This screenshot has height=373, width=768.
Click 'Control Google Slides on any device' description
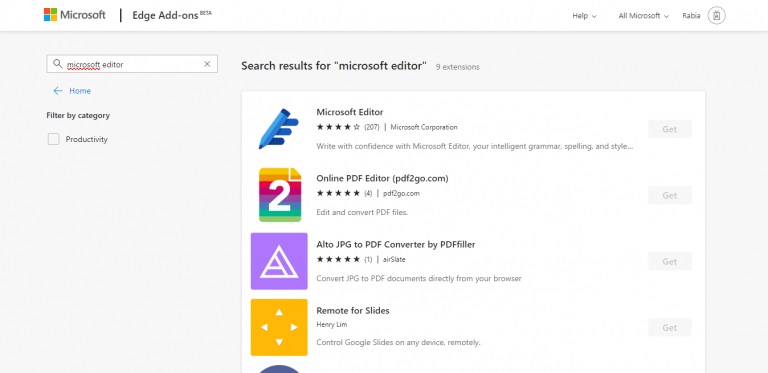pyautogui.click(x=398, y=342)
